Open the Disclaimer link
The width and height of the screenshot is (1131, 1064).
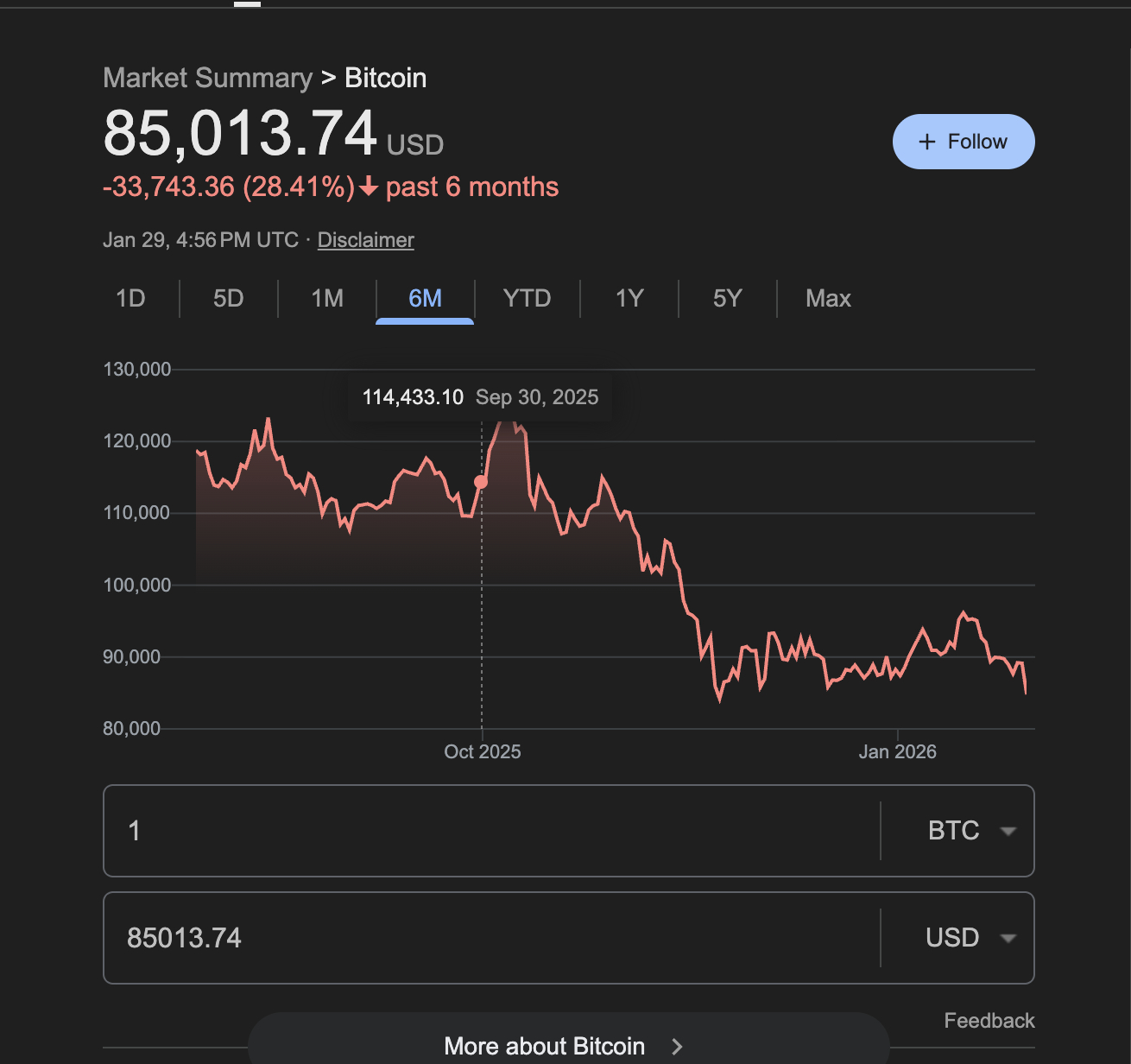[x=365, y=240]
